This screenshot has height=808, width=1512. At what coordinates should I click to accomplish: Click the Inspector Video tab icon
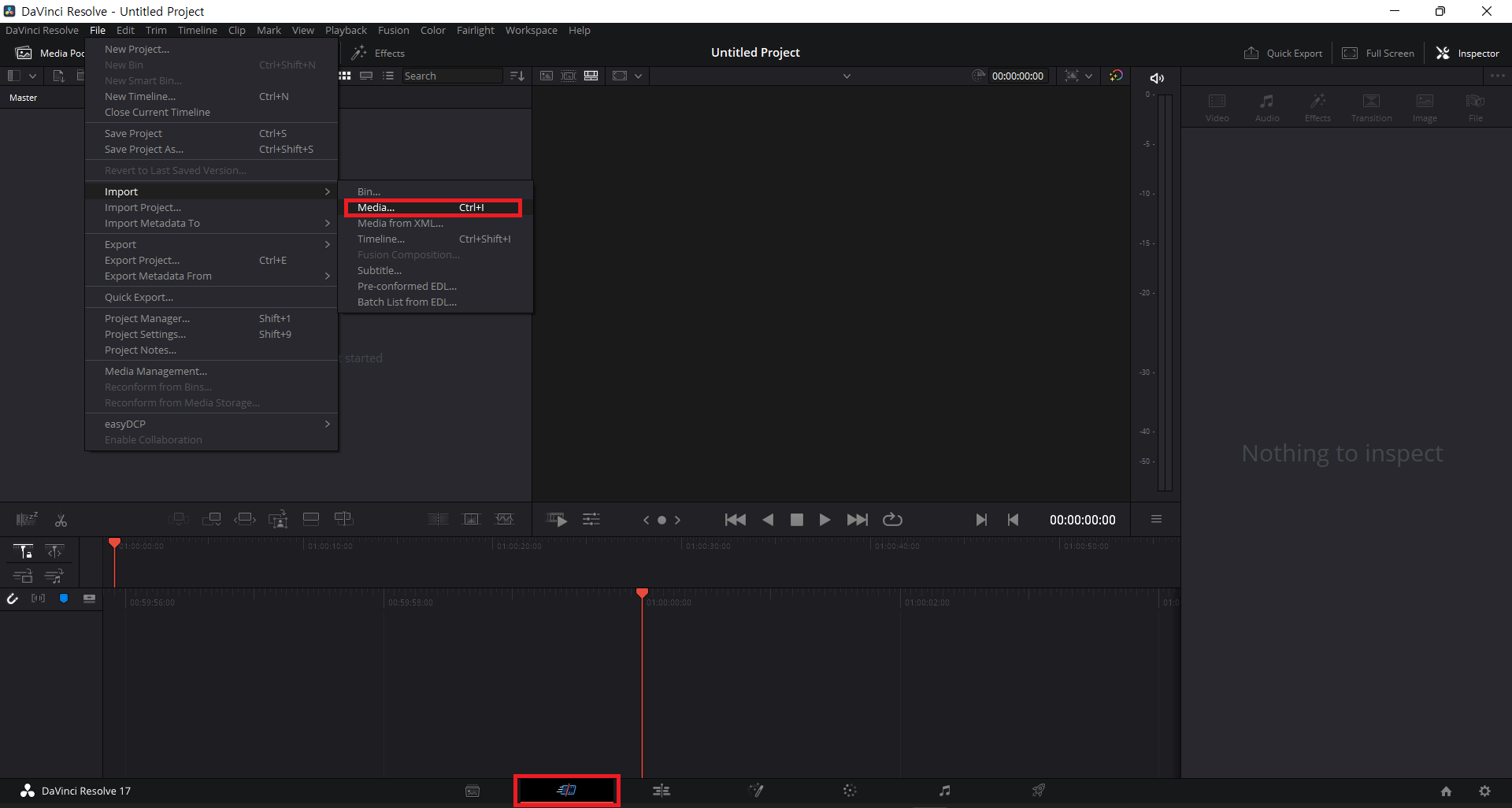pos(1217,107)
